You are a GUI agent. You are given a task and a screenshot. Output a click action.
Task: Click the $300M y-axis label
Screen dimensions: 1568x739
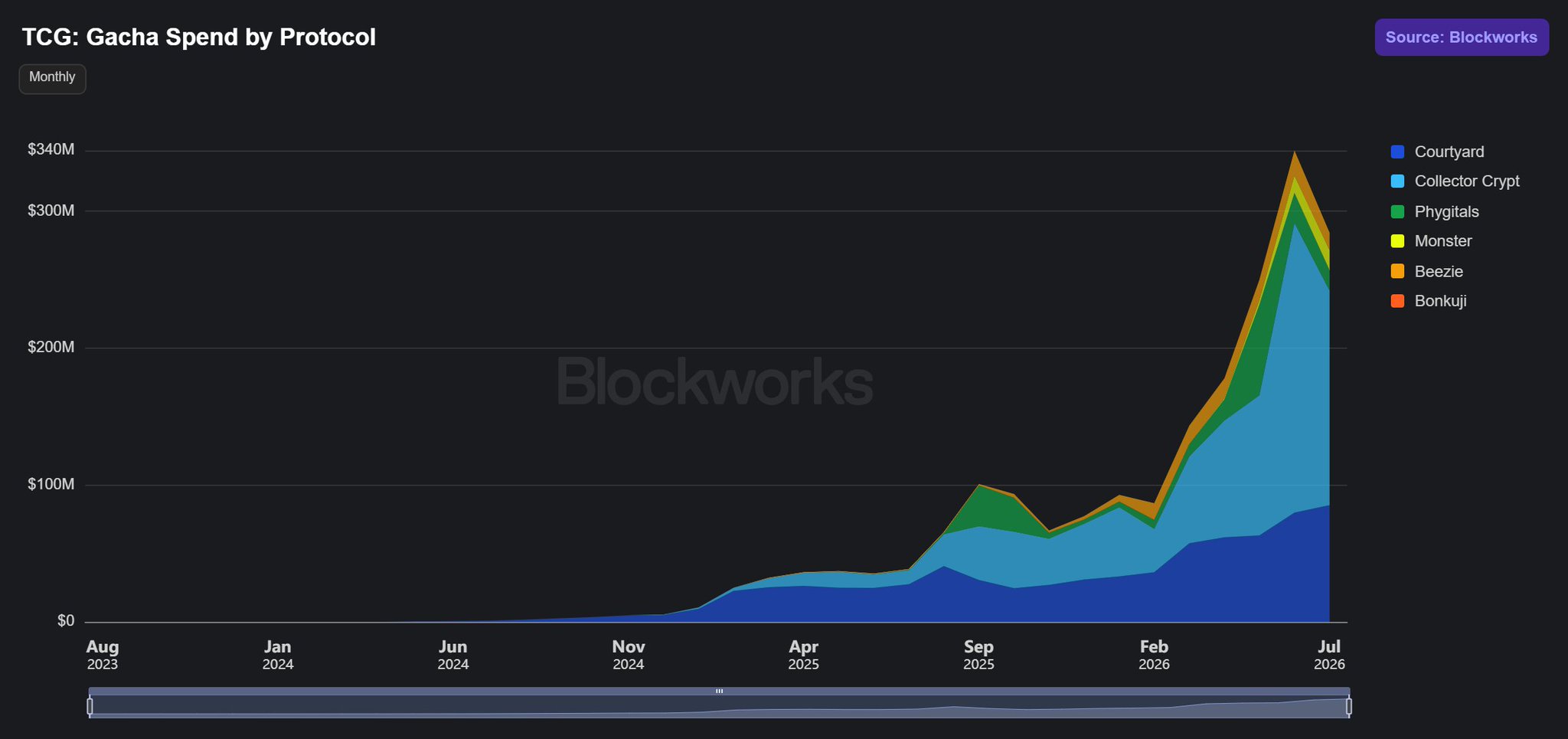pyautogui.click(x=51, y=211)
